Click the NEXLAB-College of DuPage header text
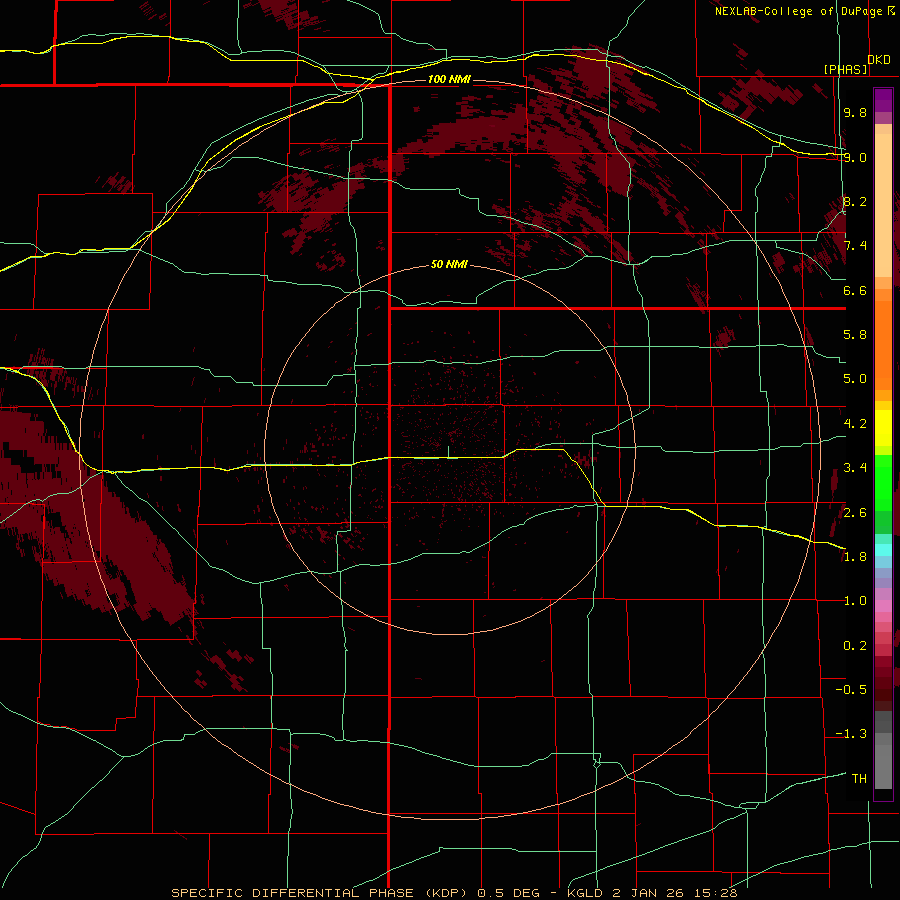 [798, 11]
